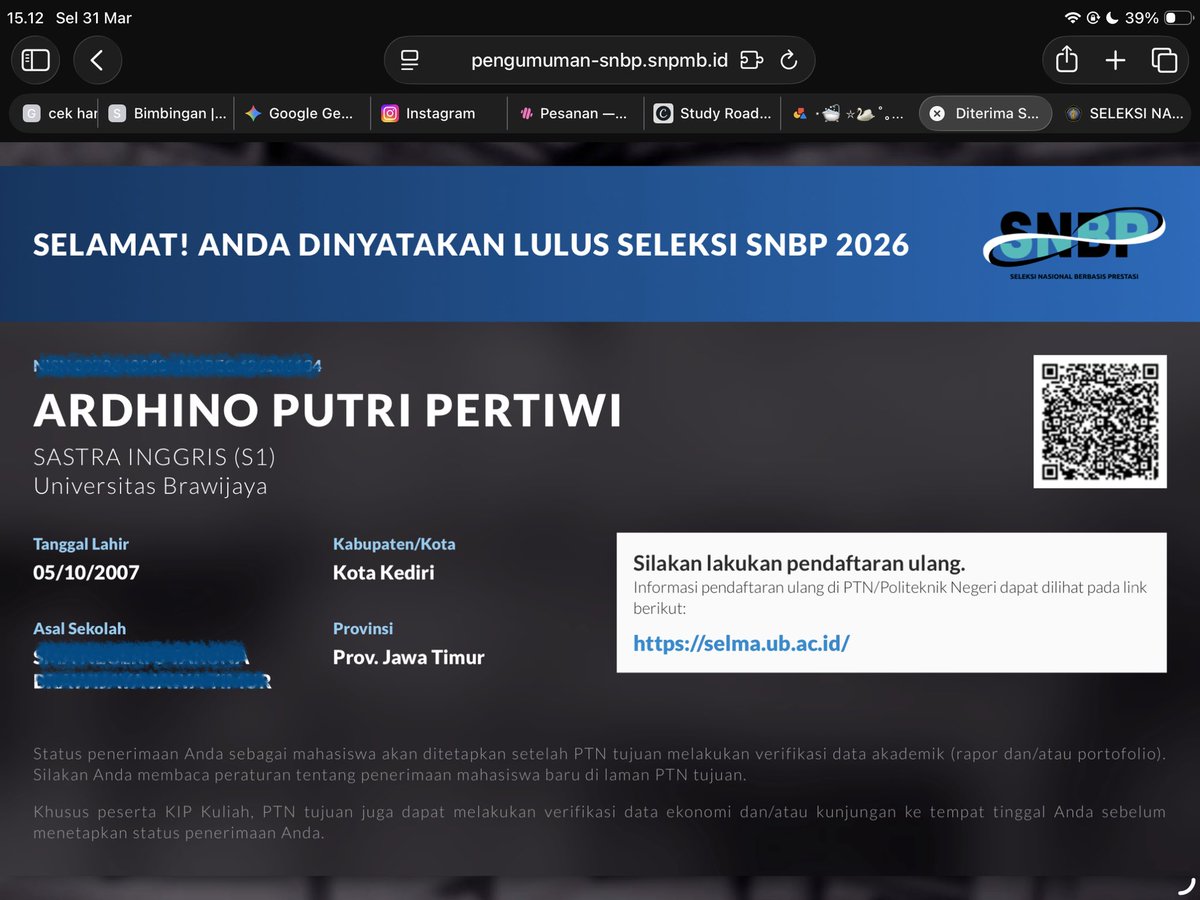Click "Silakan lakukan pendaftaran ulang." heading
Viewport: 1200px width, 900px height.
(x=799, y=563)
